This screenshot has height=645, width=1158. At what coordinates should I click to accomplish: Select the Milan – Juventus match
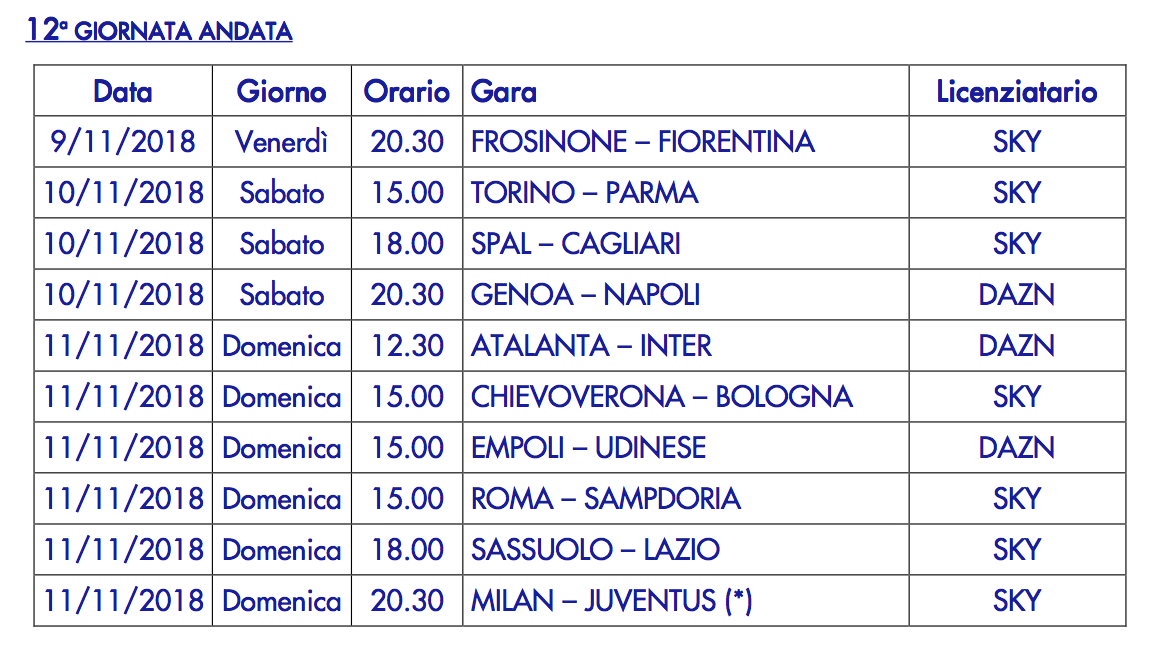[611, 601]
